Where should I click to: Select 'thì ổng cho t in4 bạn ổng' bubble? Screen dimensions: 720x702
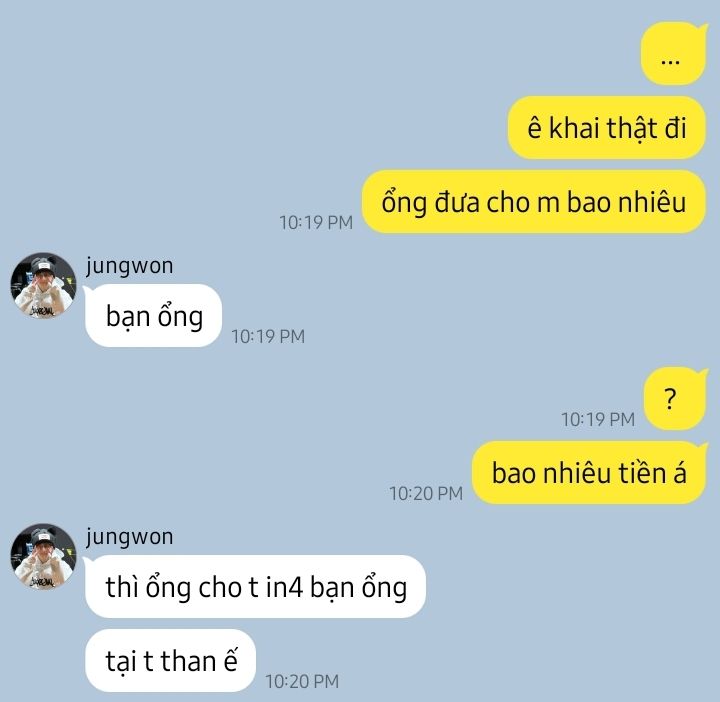click(x=255, y=587)
